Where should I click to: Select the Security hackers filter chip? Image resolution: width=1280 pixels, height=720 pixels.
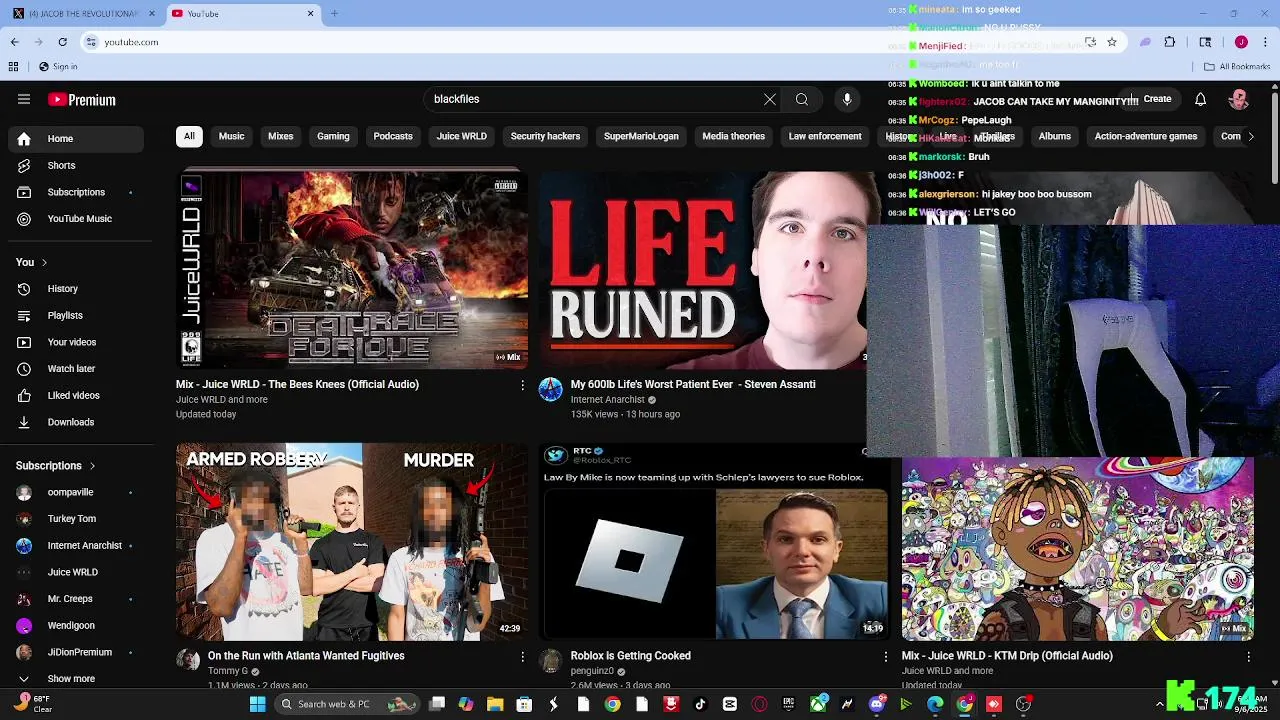coord(545,136)
